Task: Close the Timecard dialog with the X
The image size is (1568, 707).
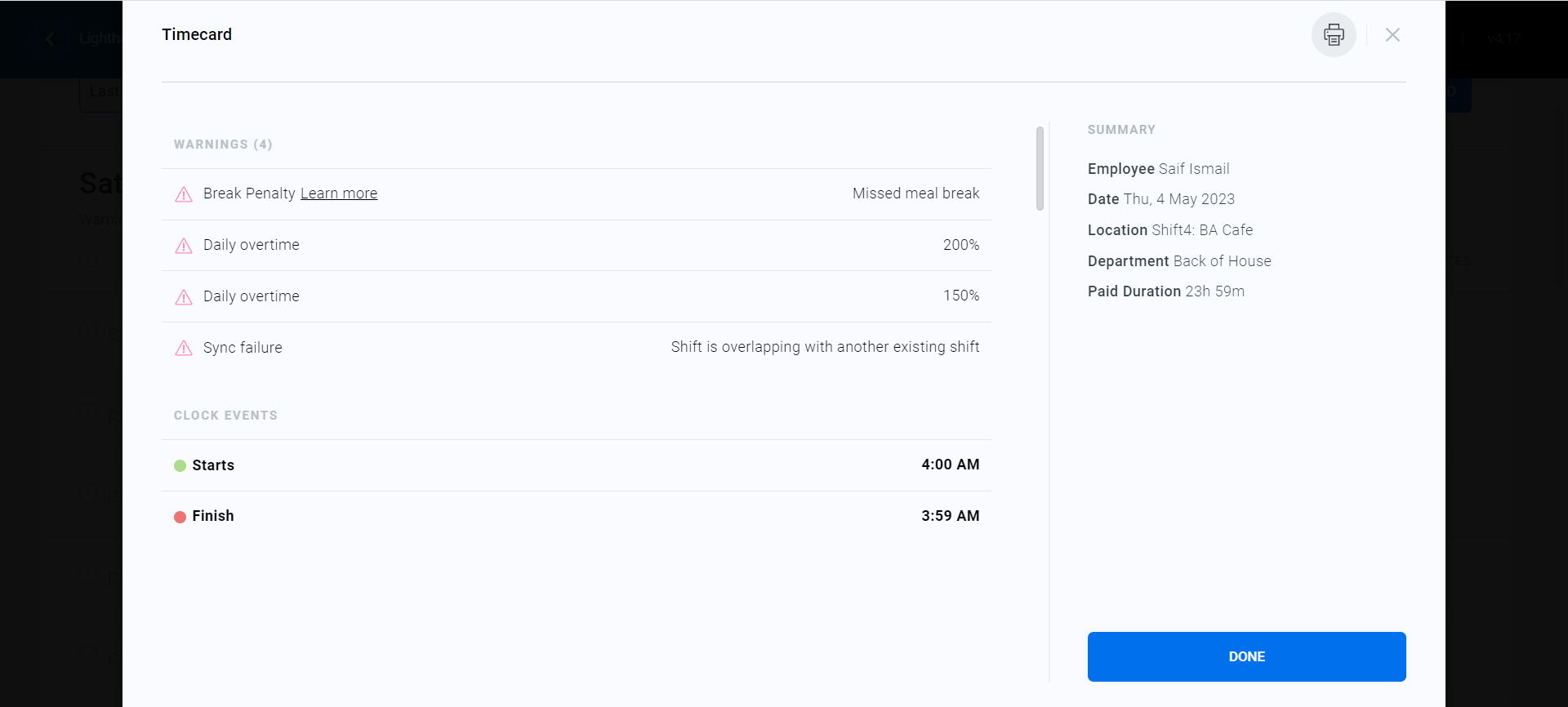Action: [1392, 35]
